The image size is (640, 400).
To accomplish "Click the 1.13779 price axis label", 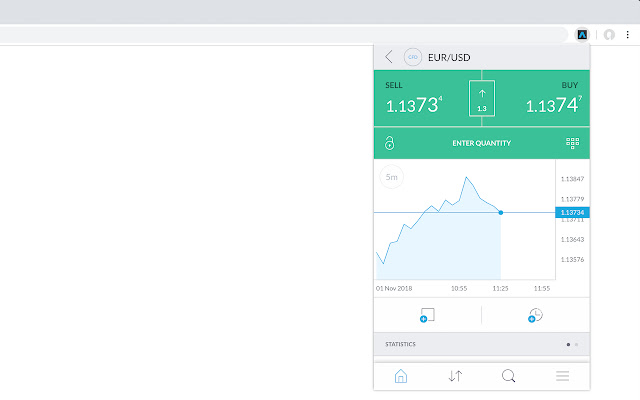I will [572, 199].
